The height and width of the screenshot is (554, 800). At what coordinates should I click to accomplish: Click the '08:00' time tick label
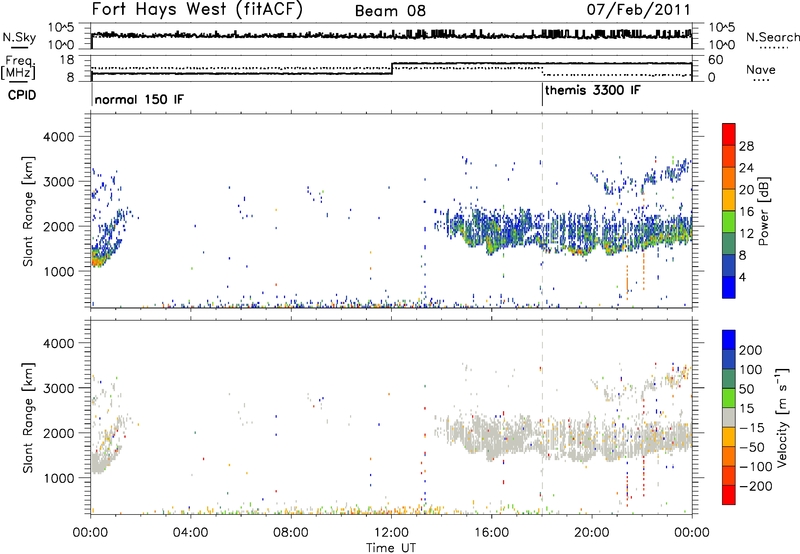[x=290, y=533]
